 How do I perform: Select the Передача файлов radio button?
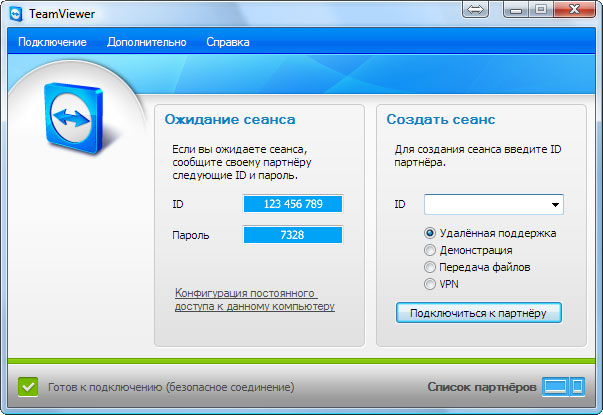click(x=430, y=267)
